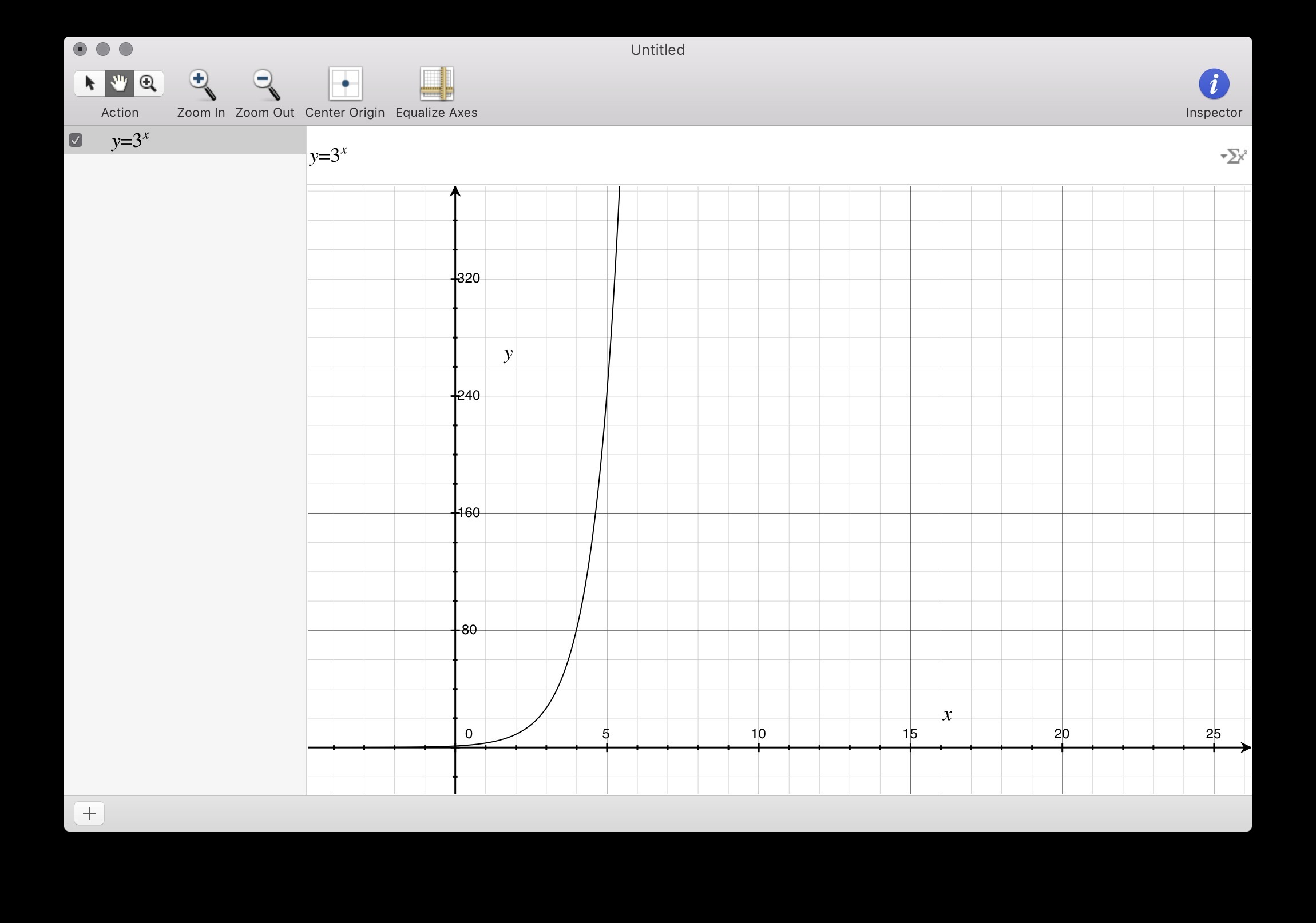Click the Zoom In label text
1316x923 pixels.
(201, 112)
